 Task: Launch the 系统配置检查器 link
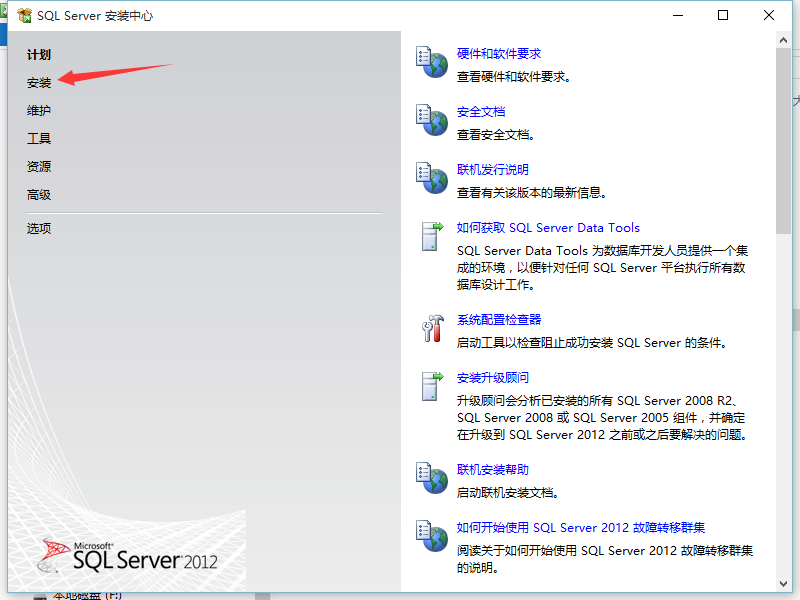498,320
